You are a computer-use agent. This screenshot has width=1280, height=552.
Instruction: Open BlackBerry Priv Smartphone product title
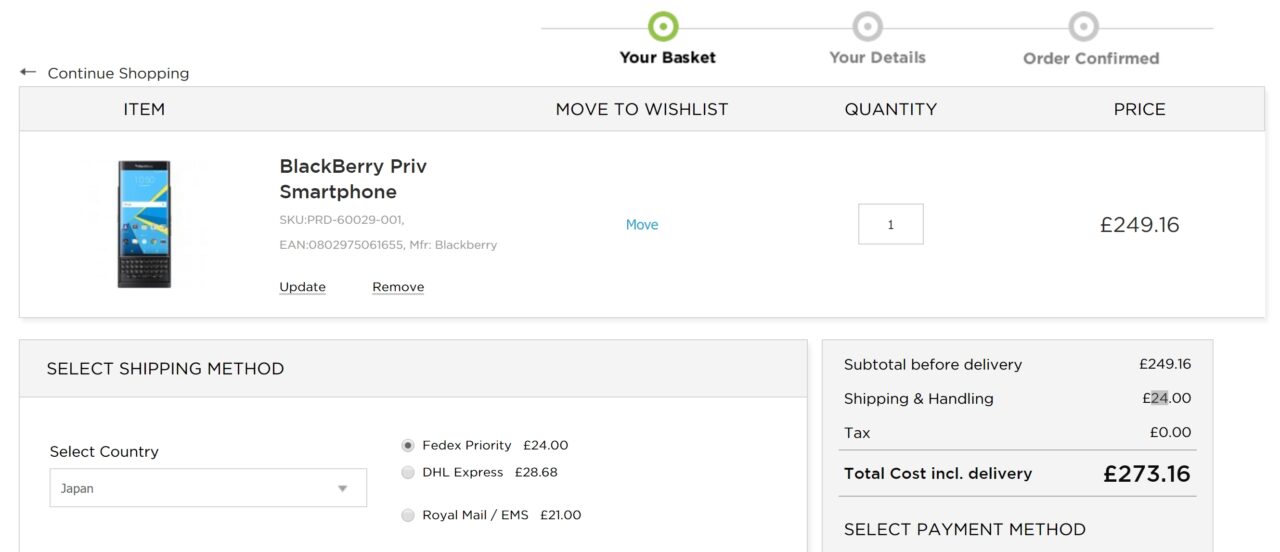pyautogui.click(x=353, y=179)
